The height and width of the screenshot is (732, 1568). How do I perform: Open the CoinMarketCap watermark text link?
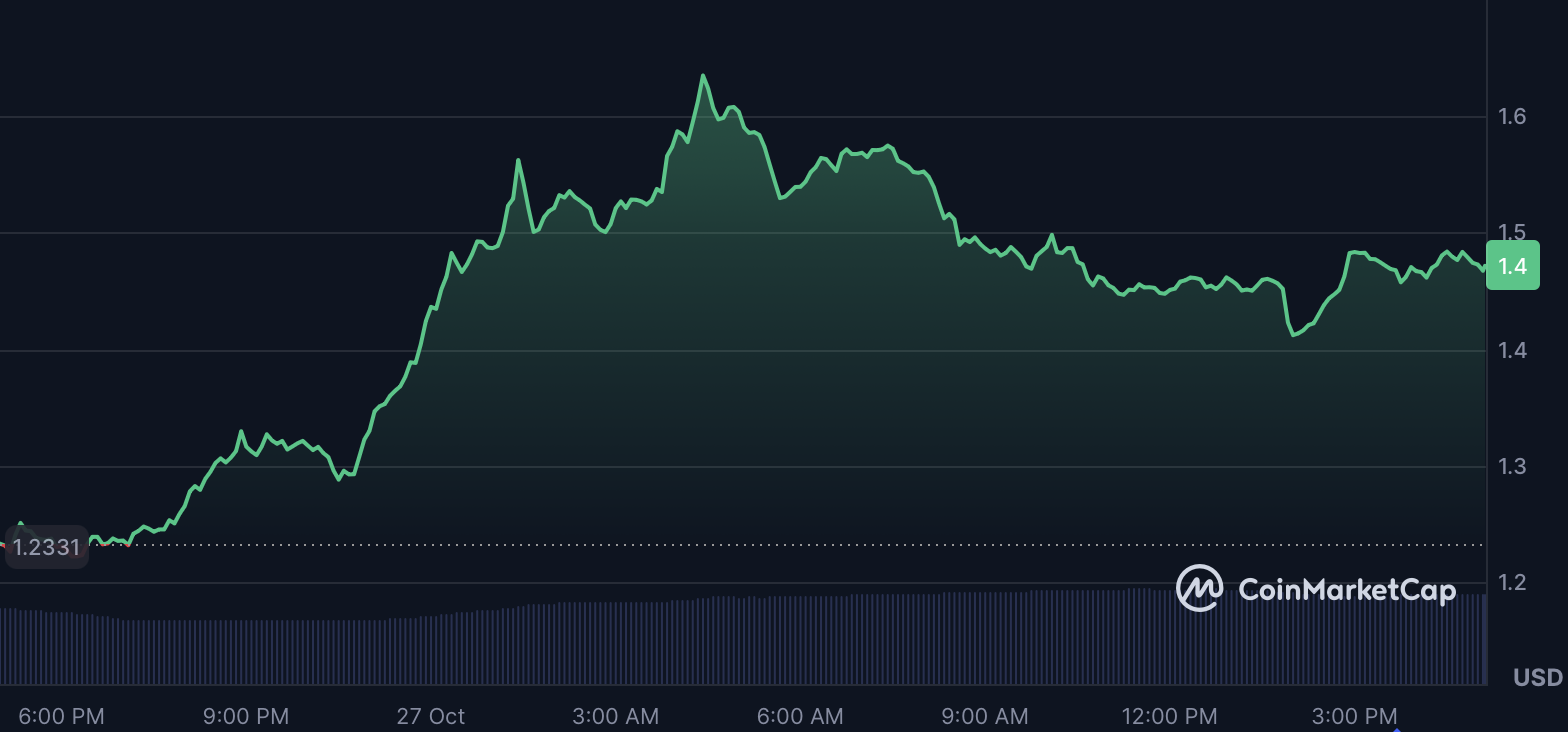coord(1346,590)
